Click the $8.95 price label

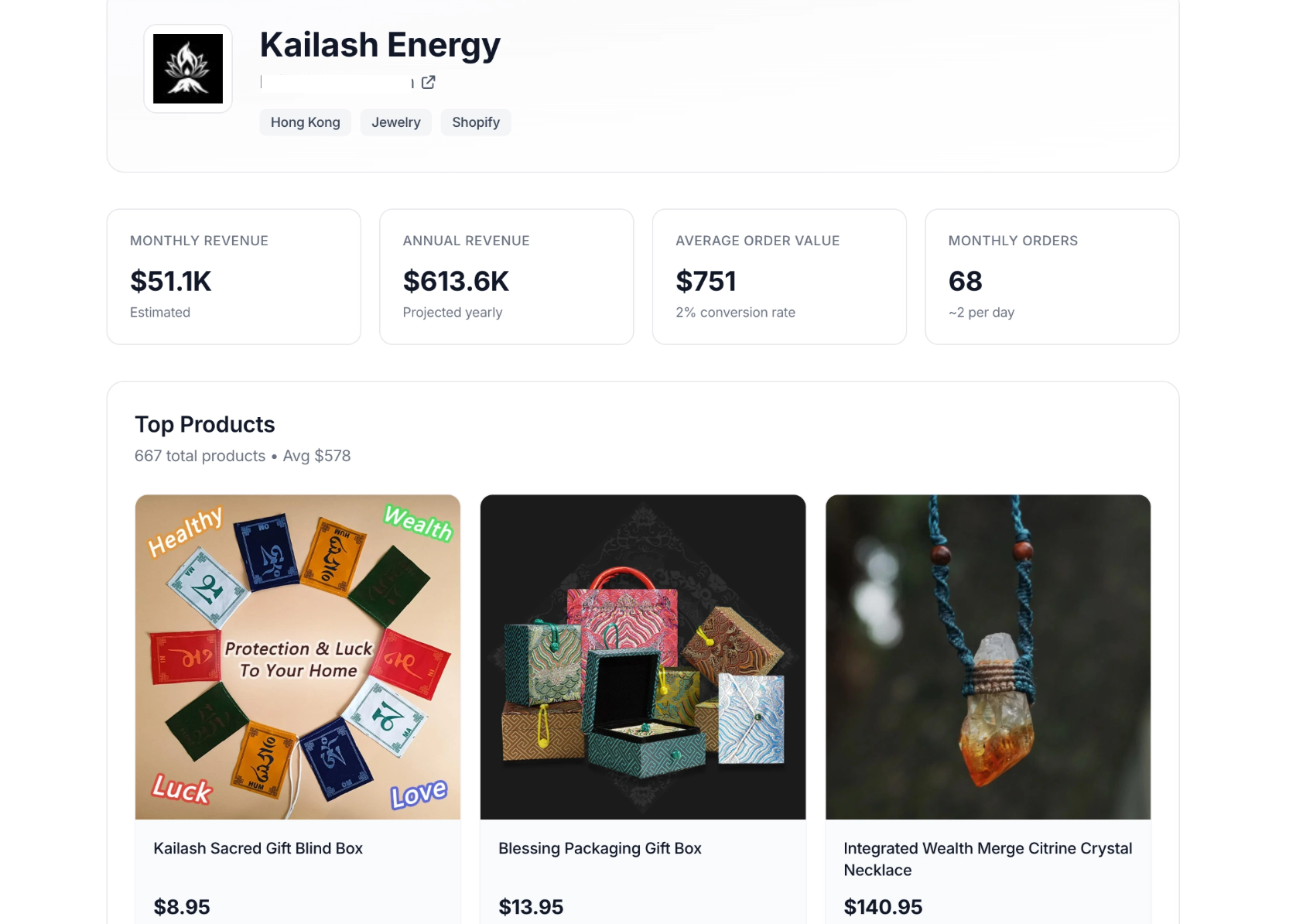[182, 907]
